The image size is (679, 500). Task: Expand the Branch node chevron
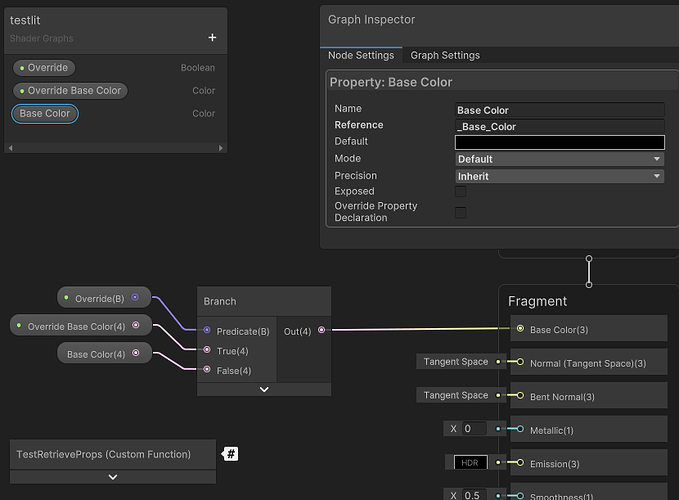(264, 389)
